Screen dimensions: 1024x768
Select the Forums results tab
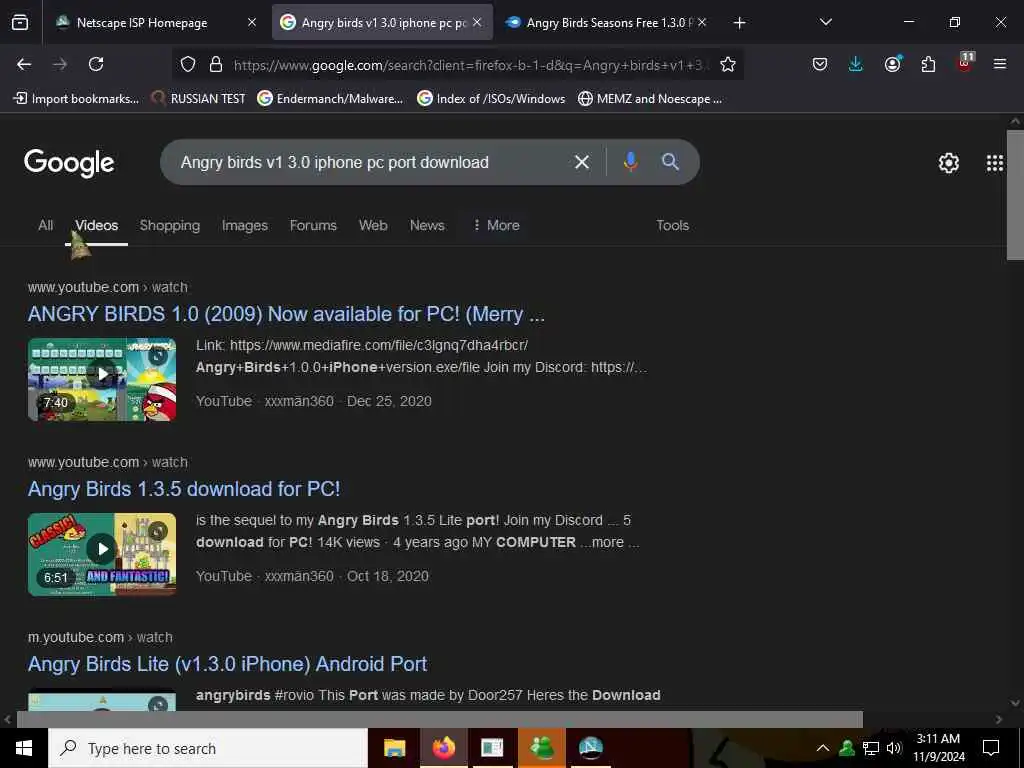[x=313, y=225]
